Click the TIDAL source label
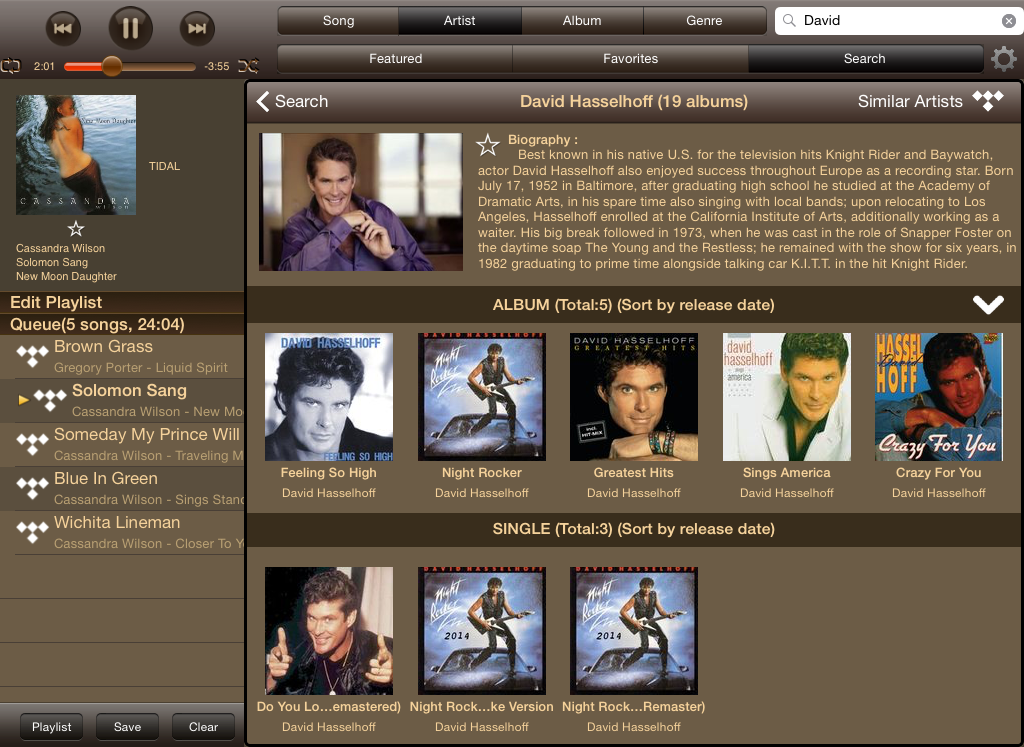Screen dimensions: 1024x747 pyautogui.click(x=165, y=167)
